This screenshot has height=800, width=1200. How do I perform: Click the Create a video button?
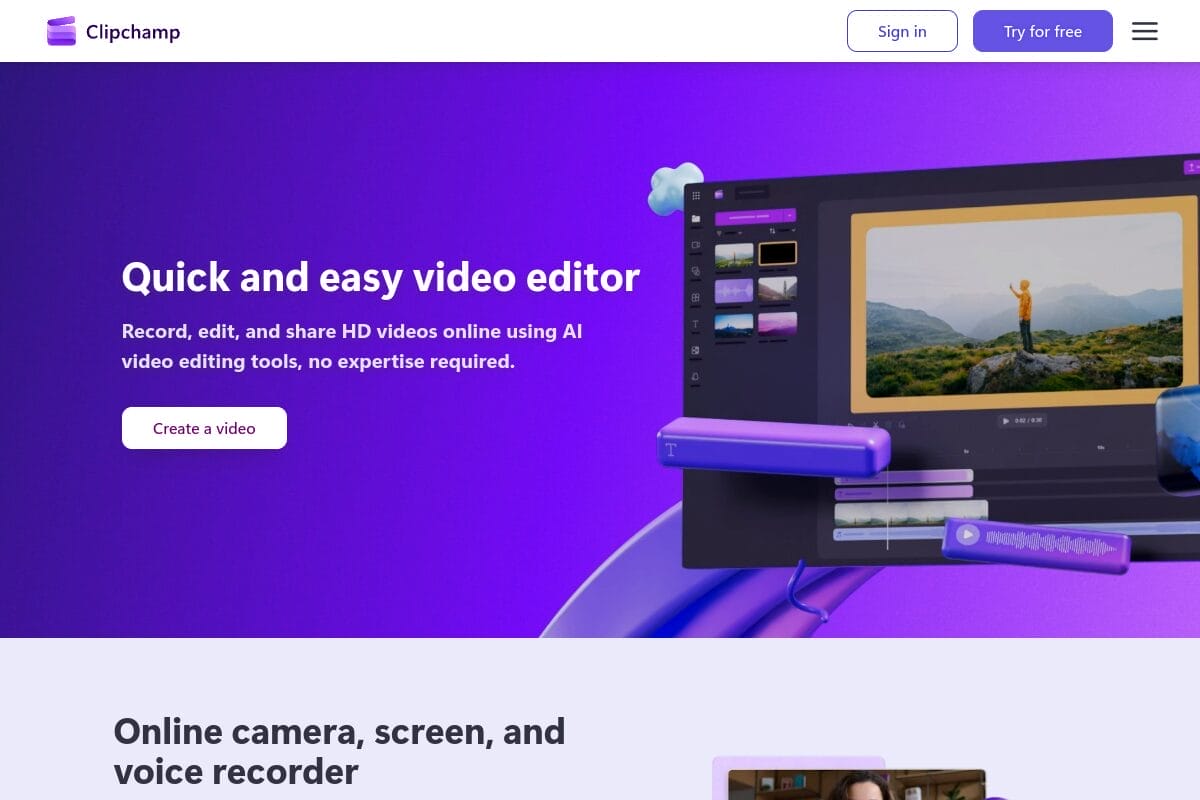(204, 428)
